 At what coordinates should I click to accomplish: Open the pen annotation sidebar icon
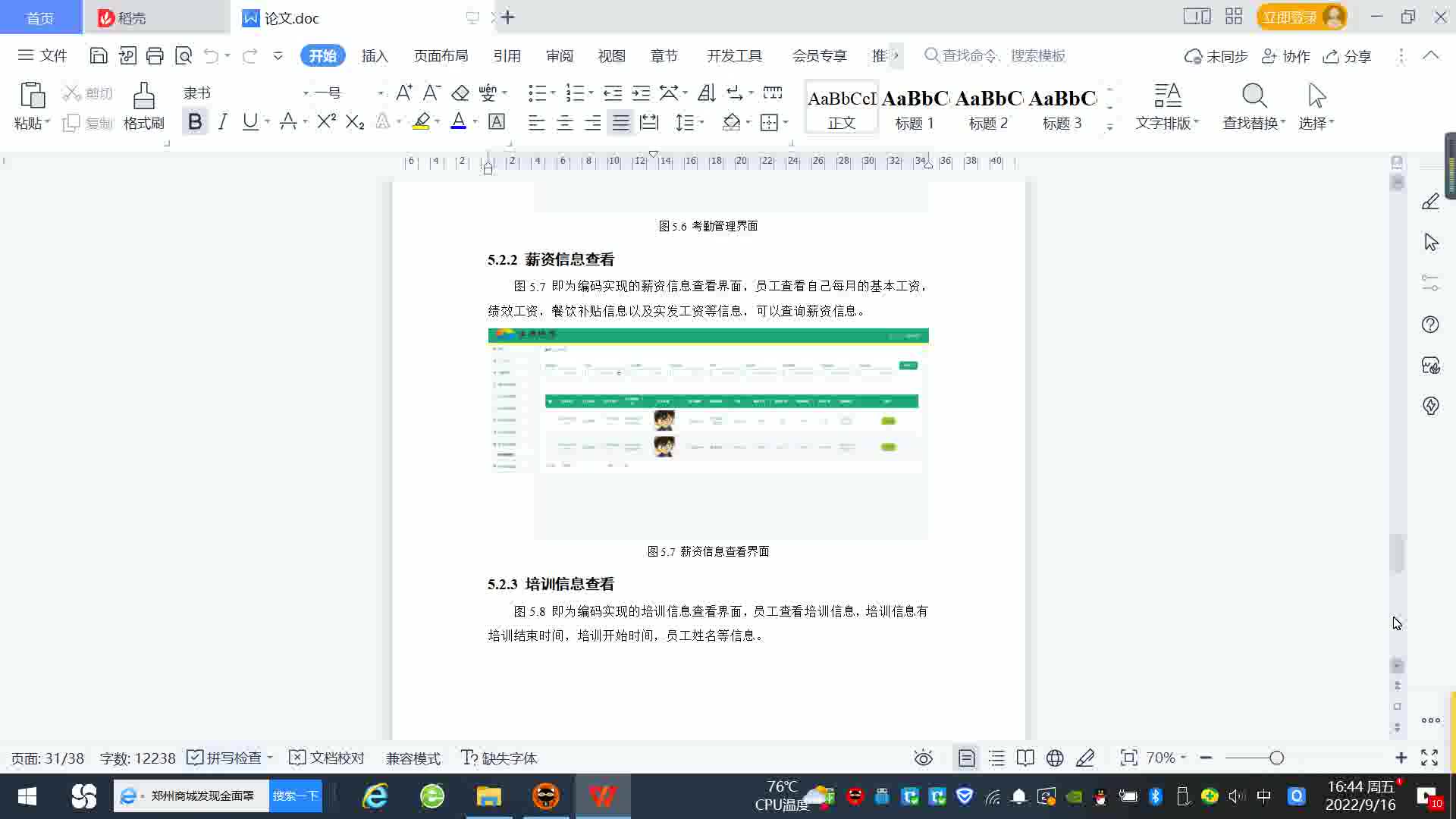click(1430, 201)
